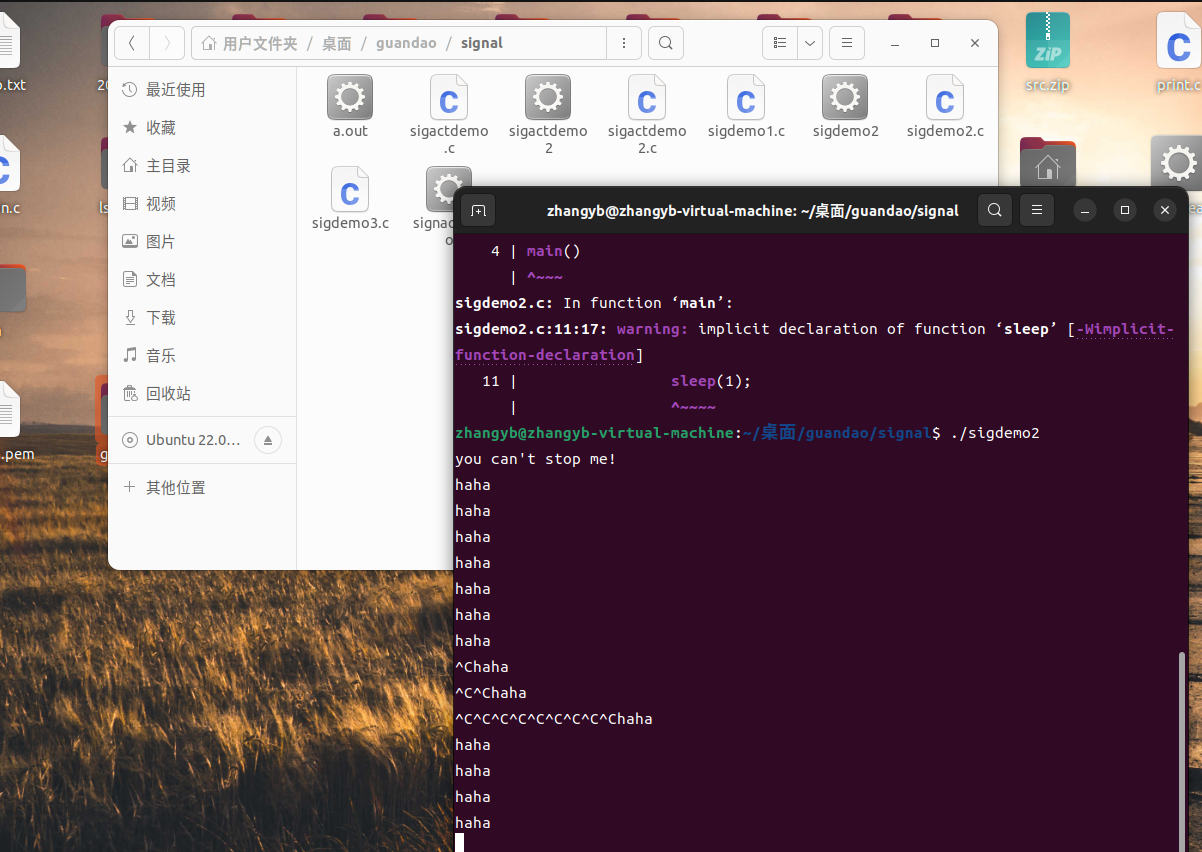Open Trash (回收站) in sidebar

tap(202, 394)
